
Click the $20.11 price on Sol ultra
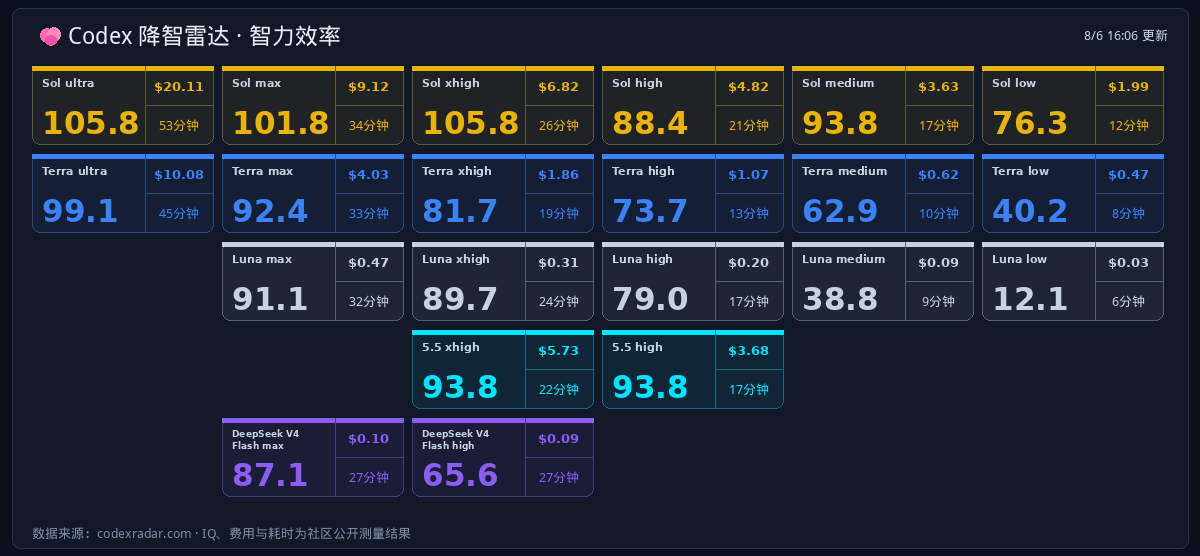[179, 87]
